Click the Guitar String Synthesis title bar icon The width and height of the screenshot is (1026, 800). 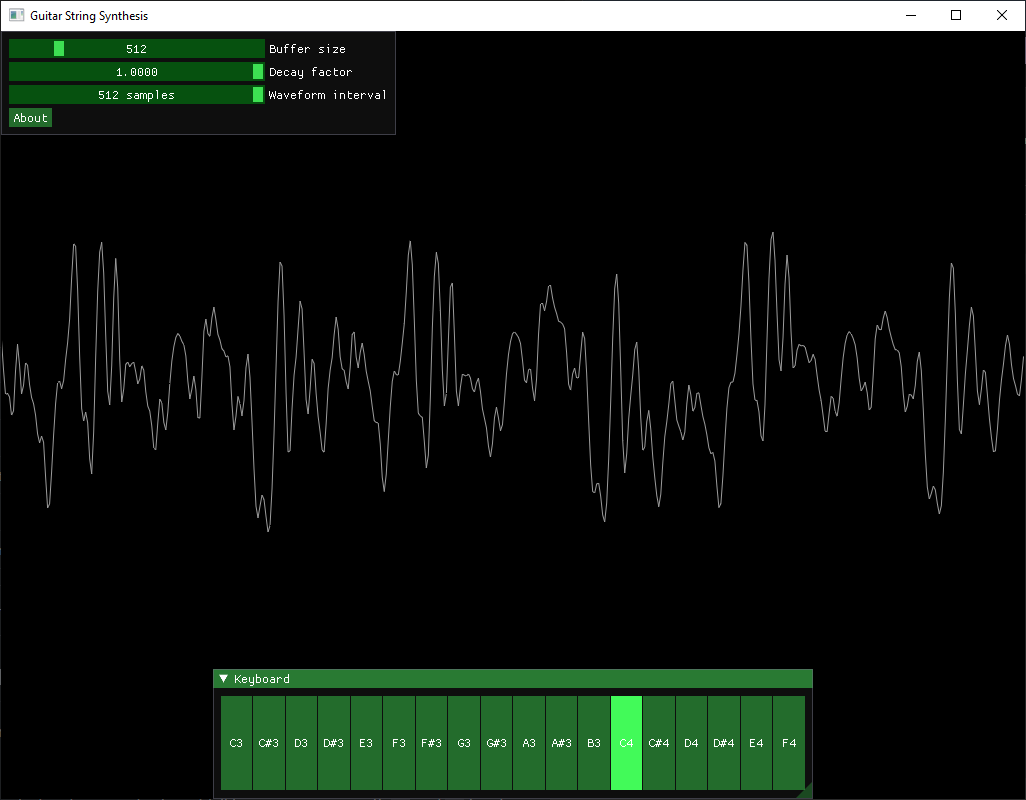click(x=16, y=14)
